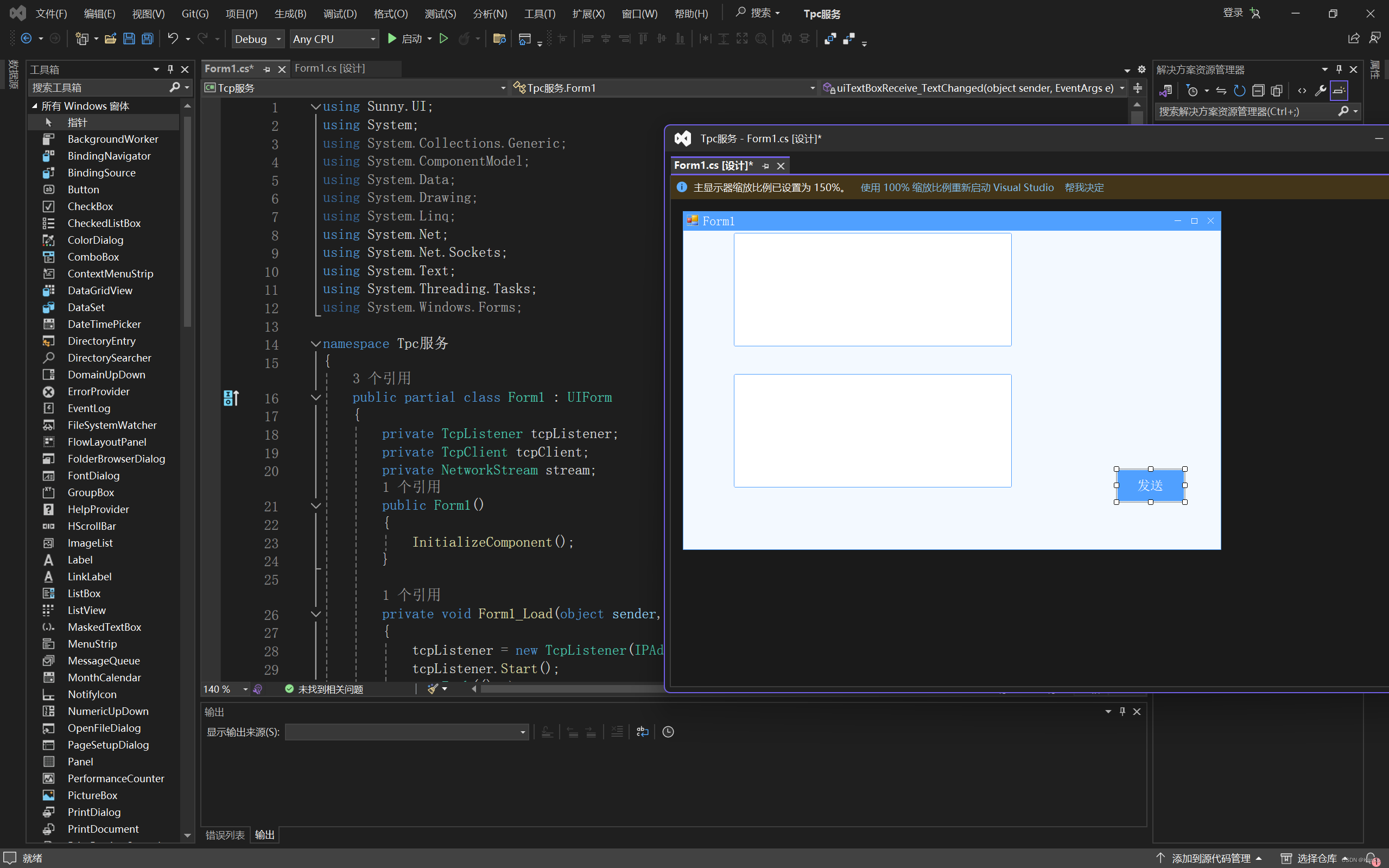The height and width of the screenshot is (868, 1389).
Task: Open the 视图(V) menu
Action: tap(148, 13)
